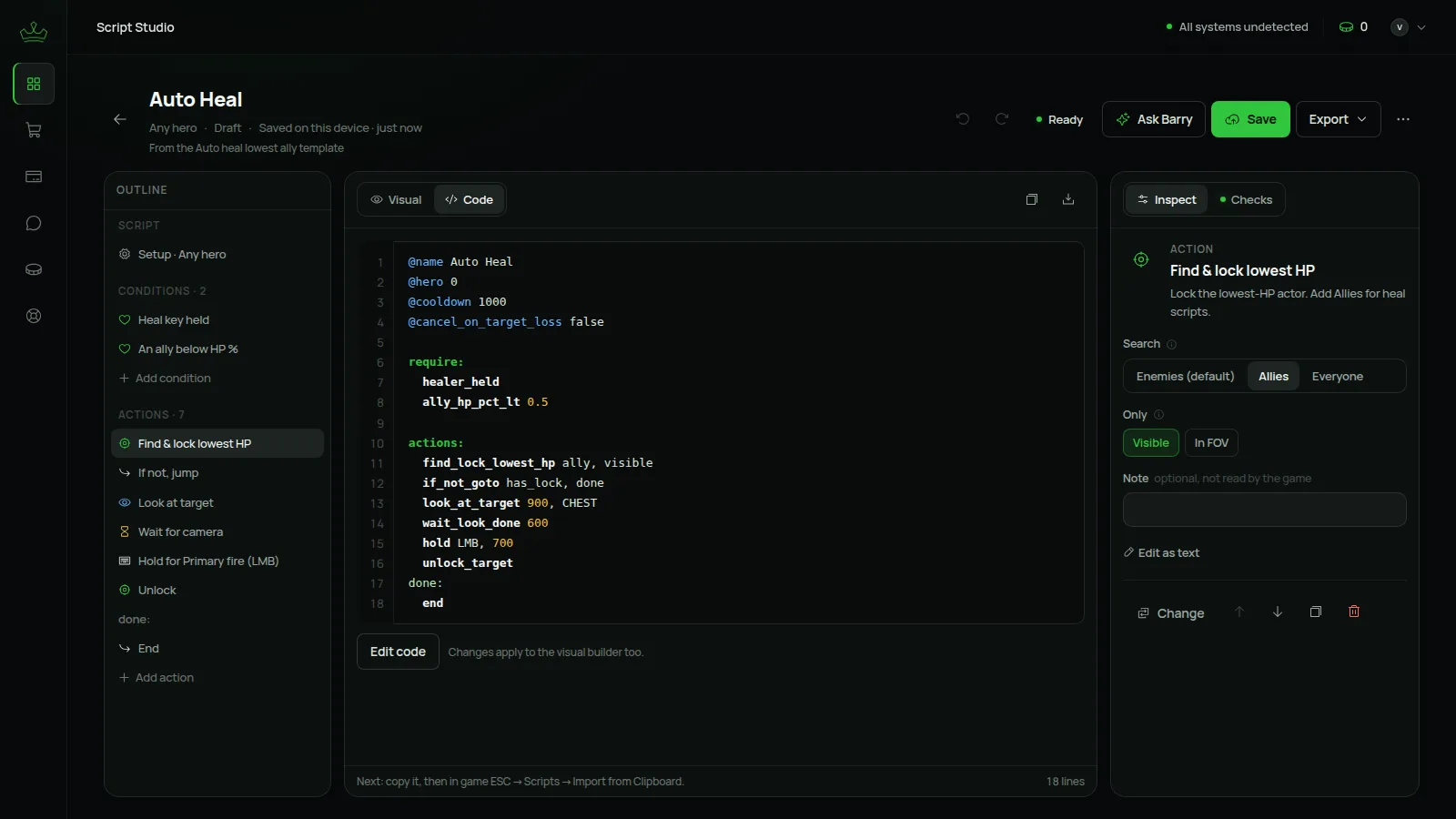Viewport: 1456px width, 819px height.
Task: Open the coins sidebar icon
Action: point(34,269)
